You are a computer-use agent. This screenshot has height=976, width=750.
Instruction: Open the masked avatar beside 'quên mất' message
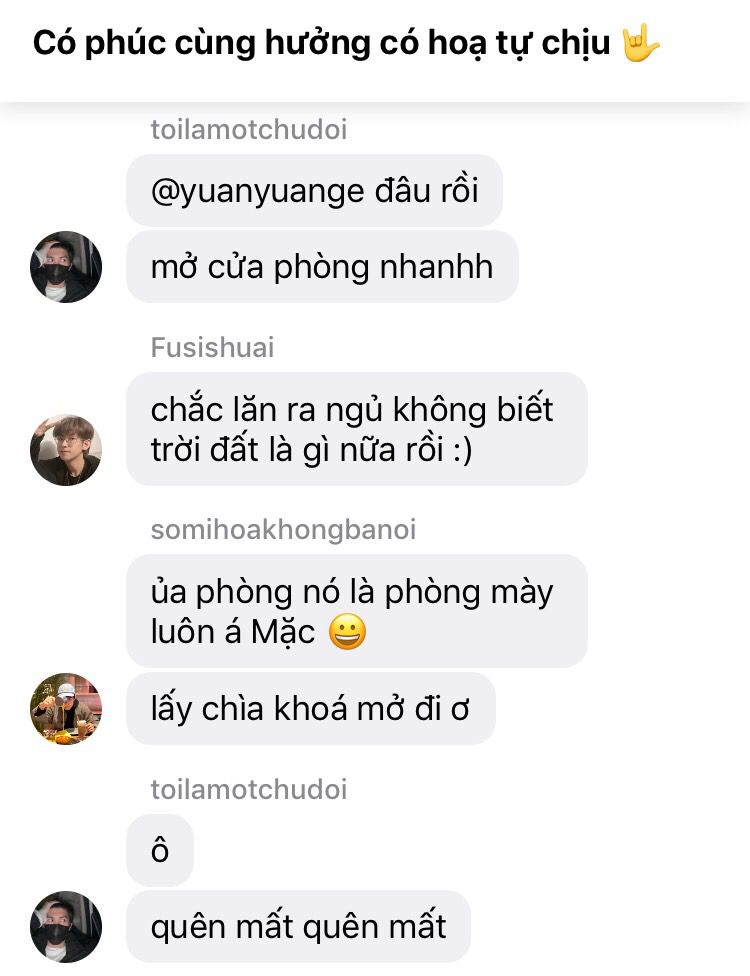point(66,926)
